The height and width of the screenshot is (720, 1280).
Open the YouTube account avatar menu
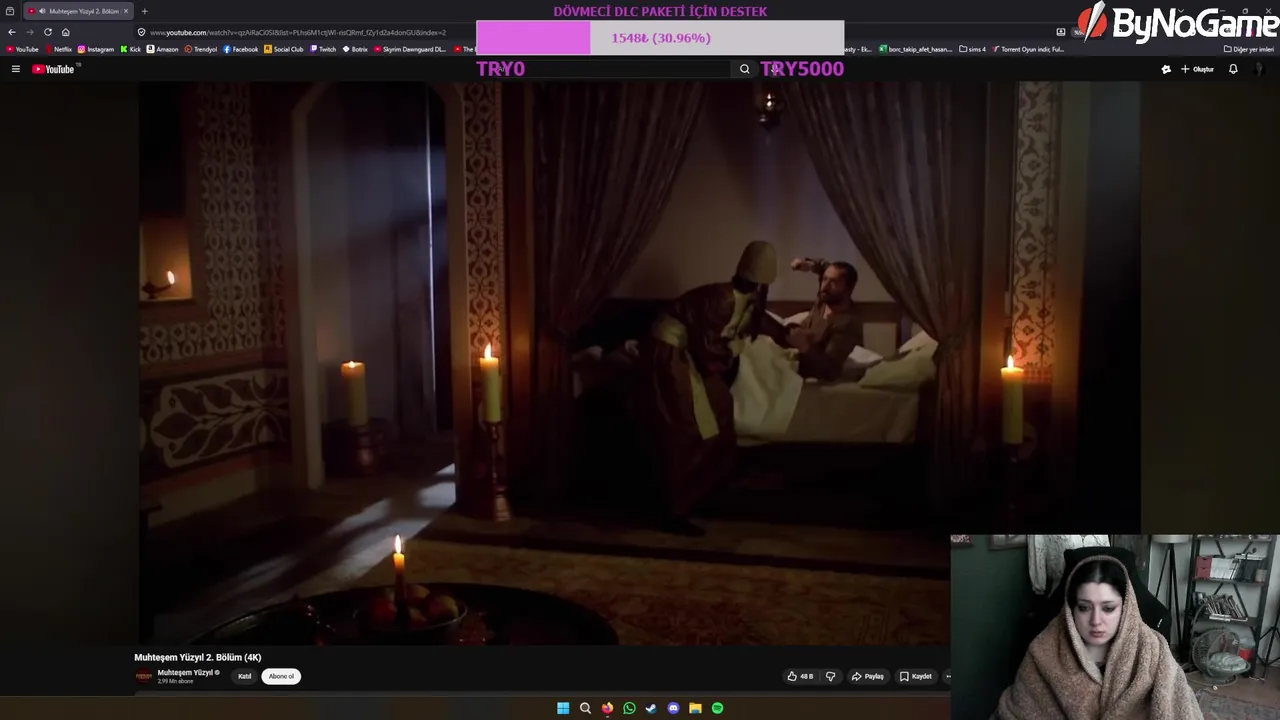1260,69
